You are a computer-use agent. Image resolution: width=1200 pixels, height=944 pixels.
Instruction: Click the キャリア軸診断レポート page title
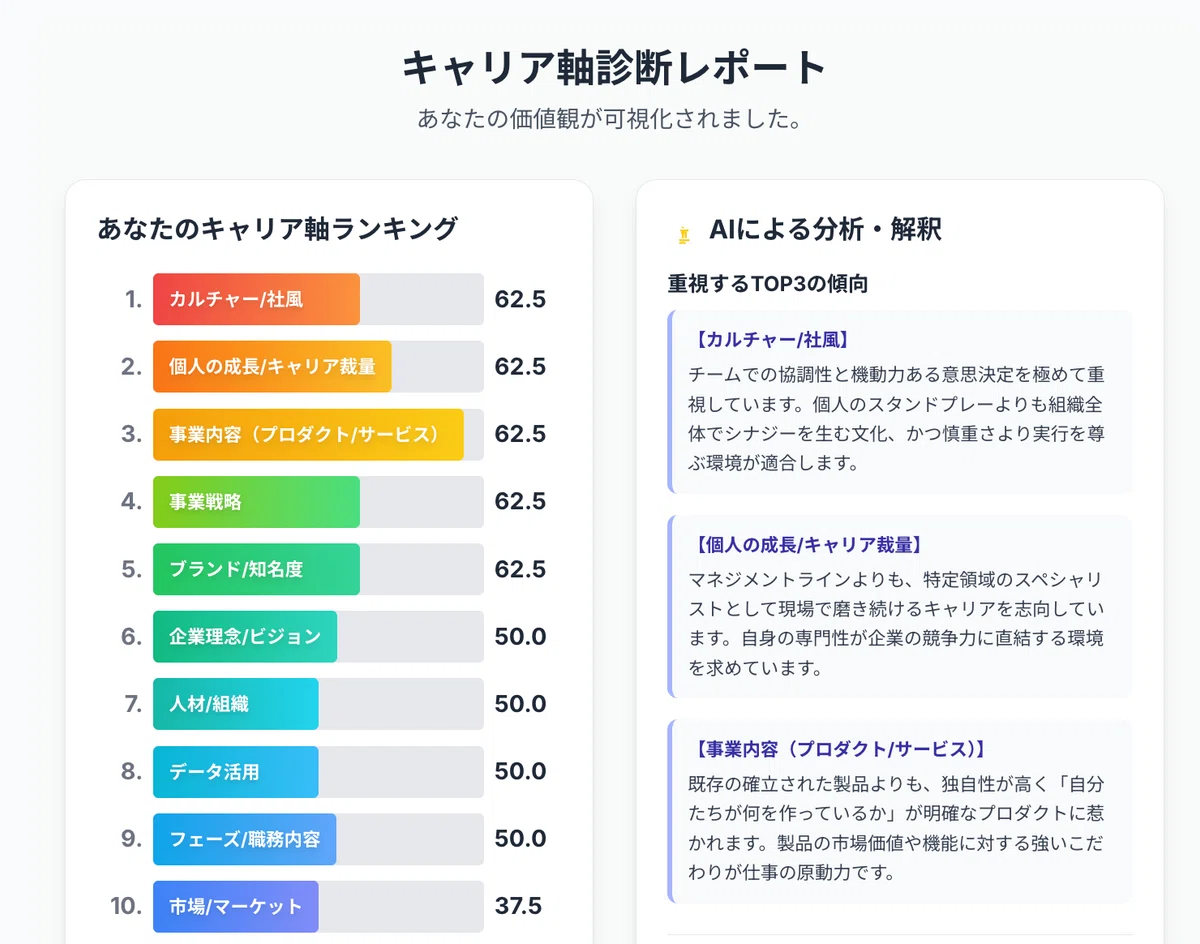click(615, 68)
